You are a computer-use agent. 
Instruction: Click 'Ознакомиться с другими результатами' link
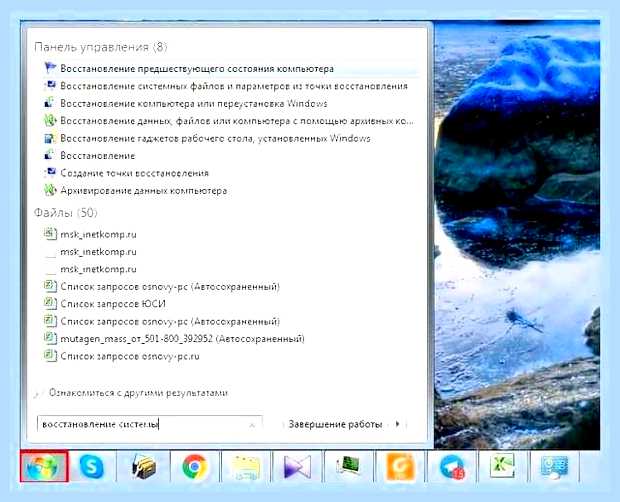pos(138,393)
